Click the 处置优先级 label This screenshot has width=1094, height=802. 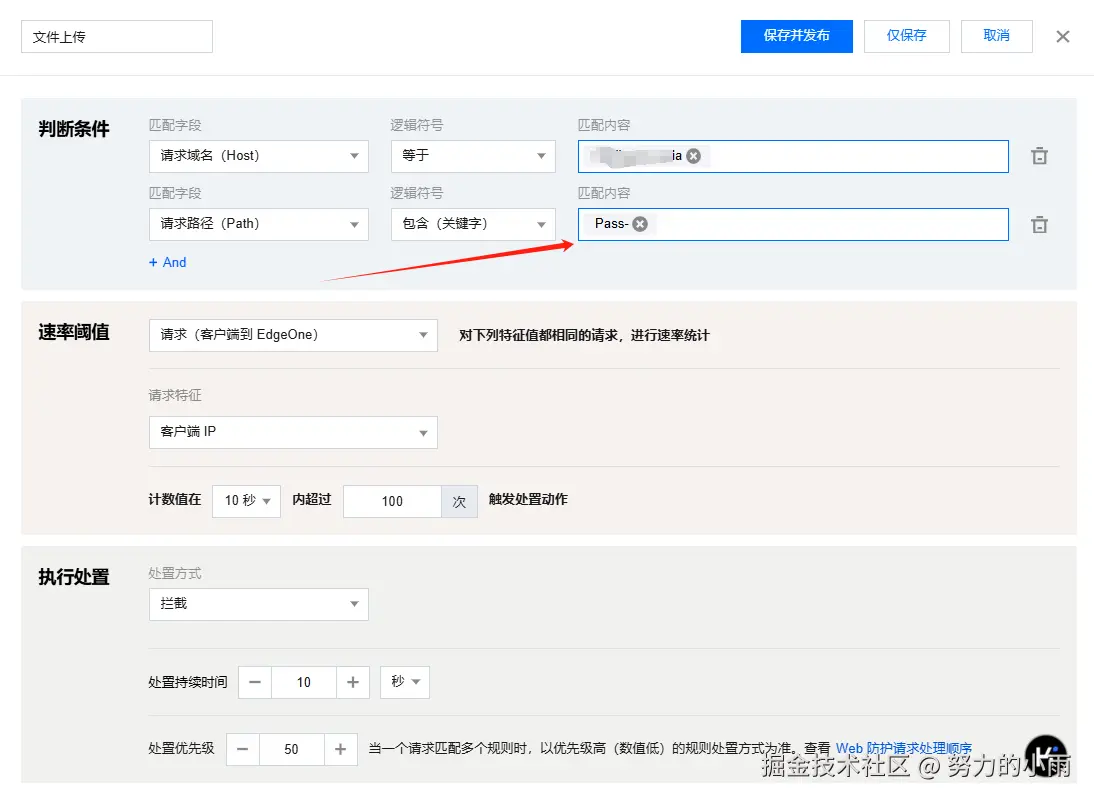(181, 748)
